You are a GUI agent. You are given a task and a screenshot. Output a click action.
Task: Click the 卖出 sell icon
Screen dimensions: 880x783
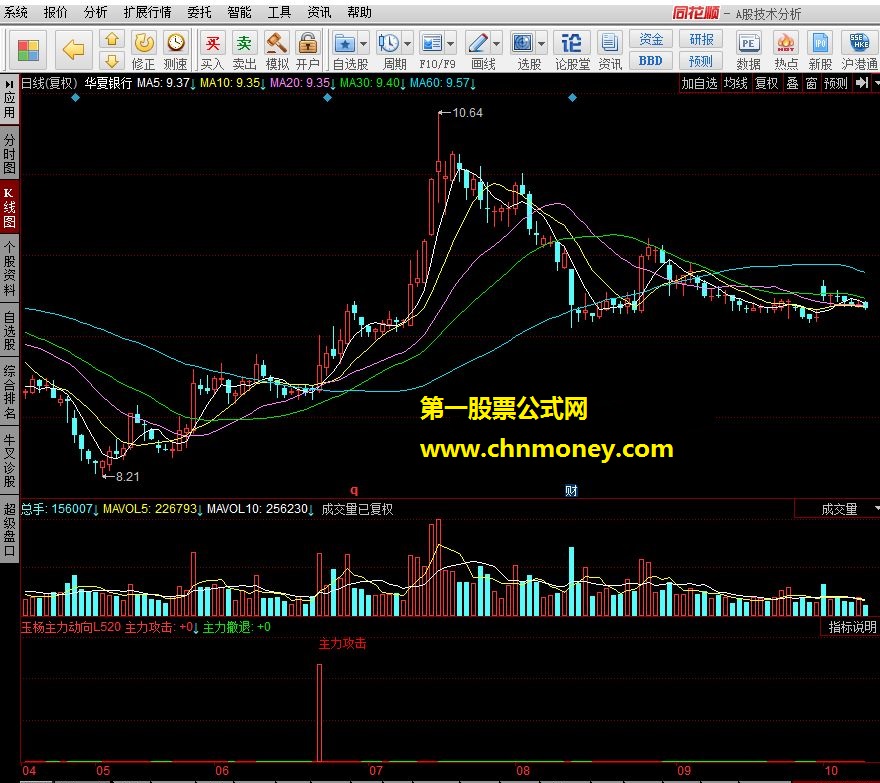point(244,43)
